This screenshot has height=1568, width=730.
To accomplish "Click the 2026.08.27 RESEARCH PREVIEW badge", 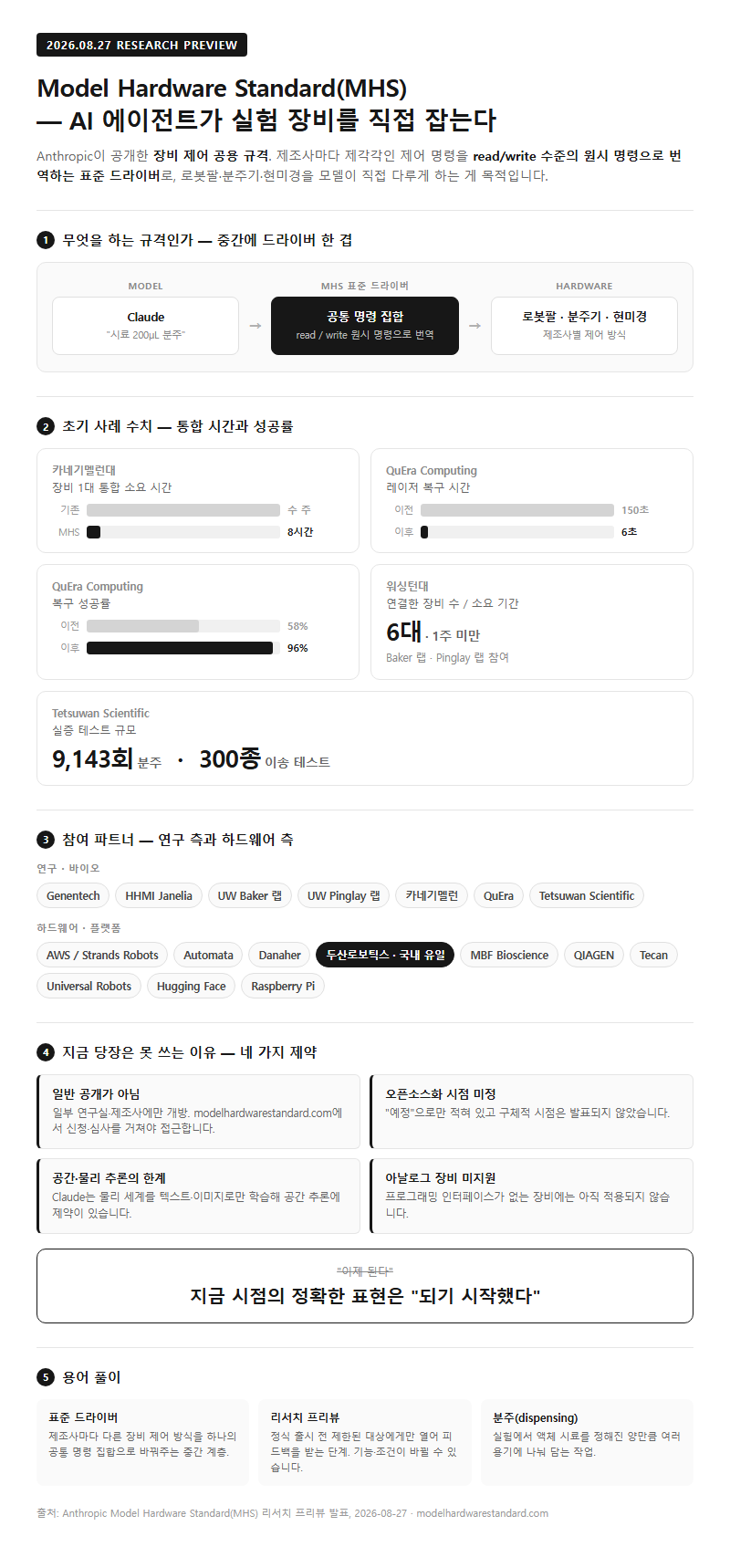I will [x=141, y=45].
